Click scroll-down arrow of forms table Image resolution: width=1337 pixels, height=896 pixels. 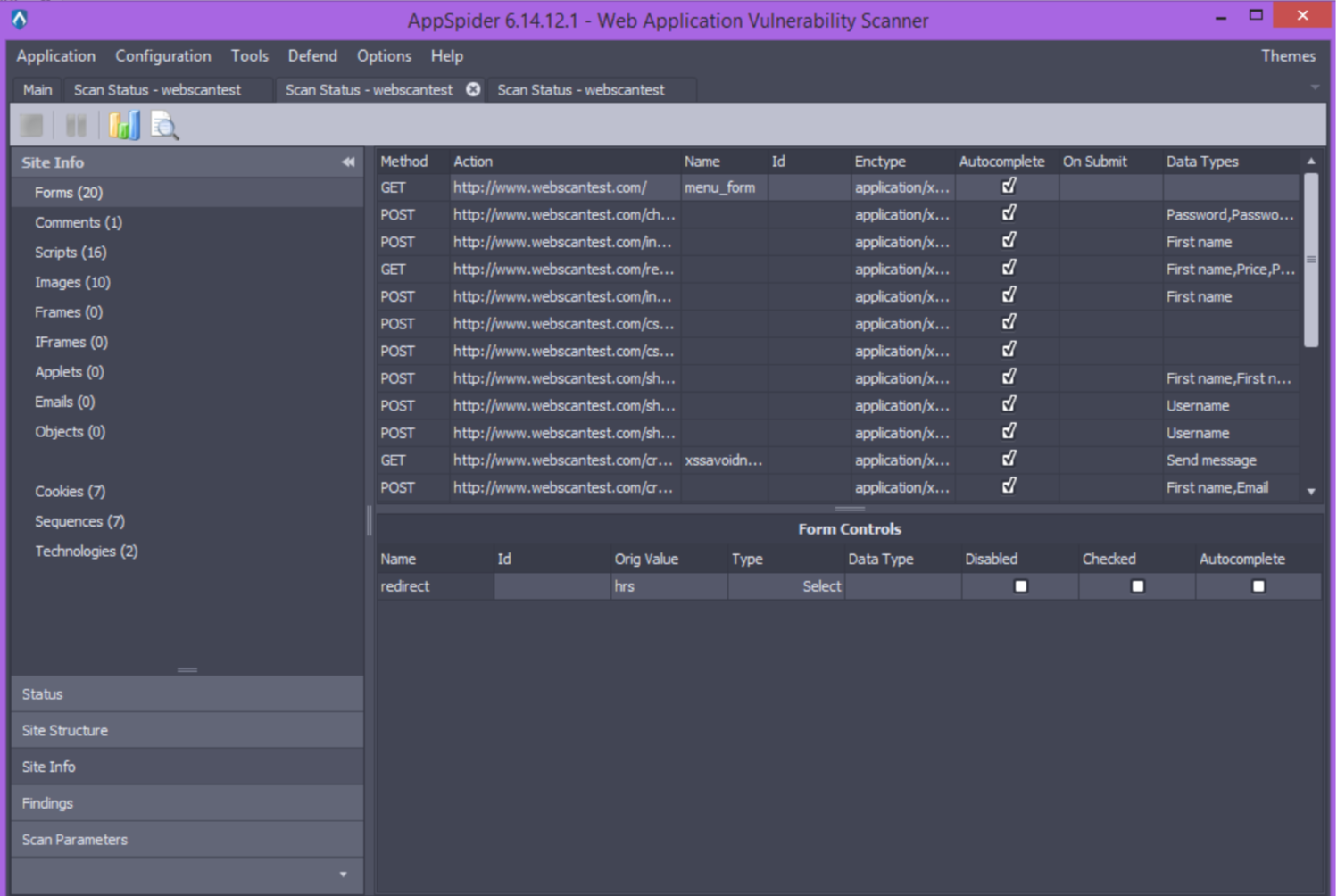tap(1311, 492)
